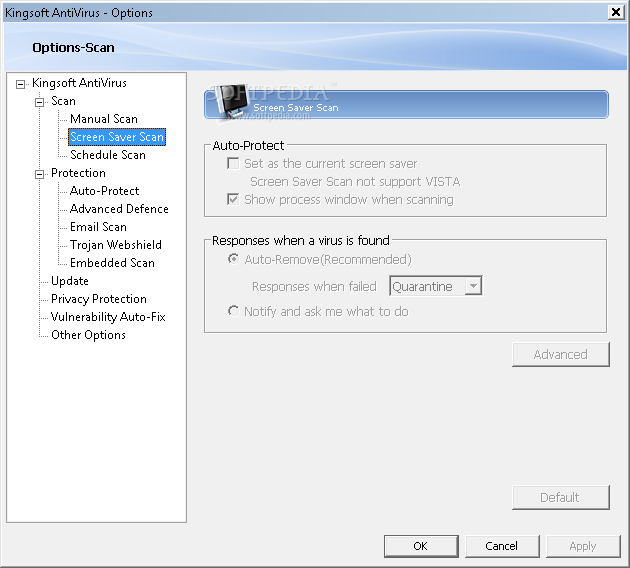The width and height of the screenshot is (630, 568).
Task: Click the Advanced button
Action: tap(560, 354)
